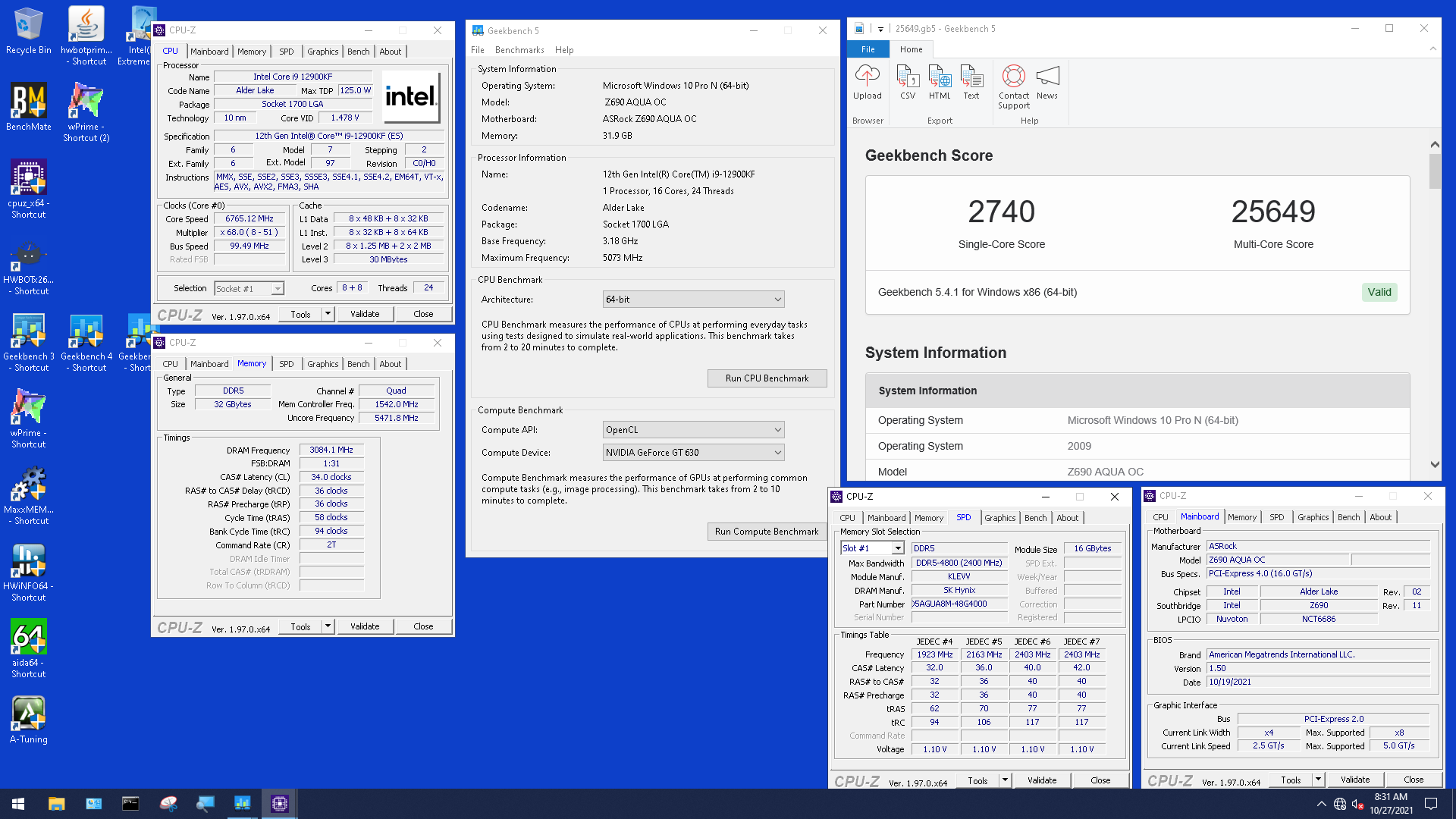
Task: Click the scroll down arrow in results
Action: point(1434,465)
